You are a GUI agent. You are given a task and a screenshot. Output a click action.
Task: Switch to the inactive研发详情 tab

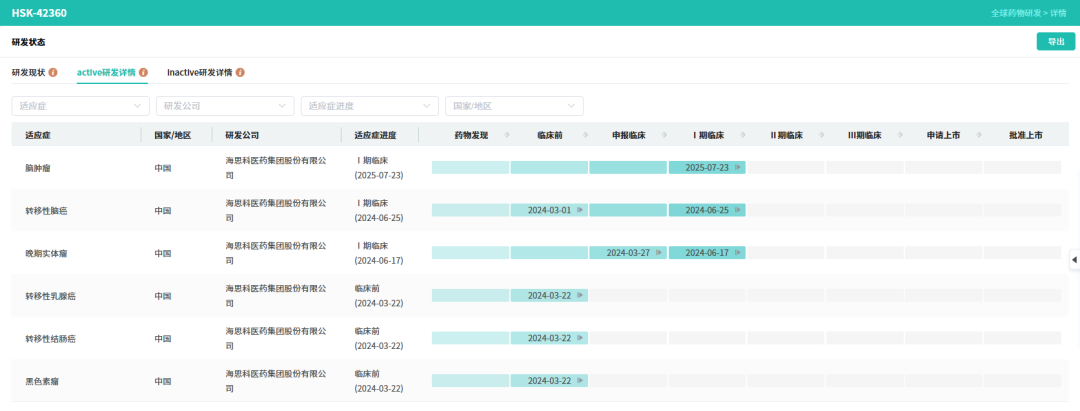click(199, 73)
